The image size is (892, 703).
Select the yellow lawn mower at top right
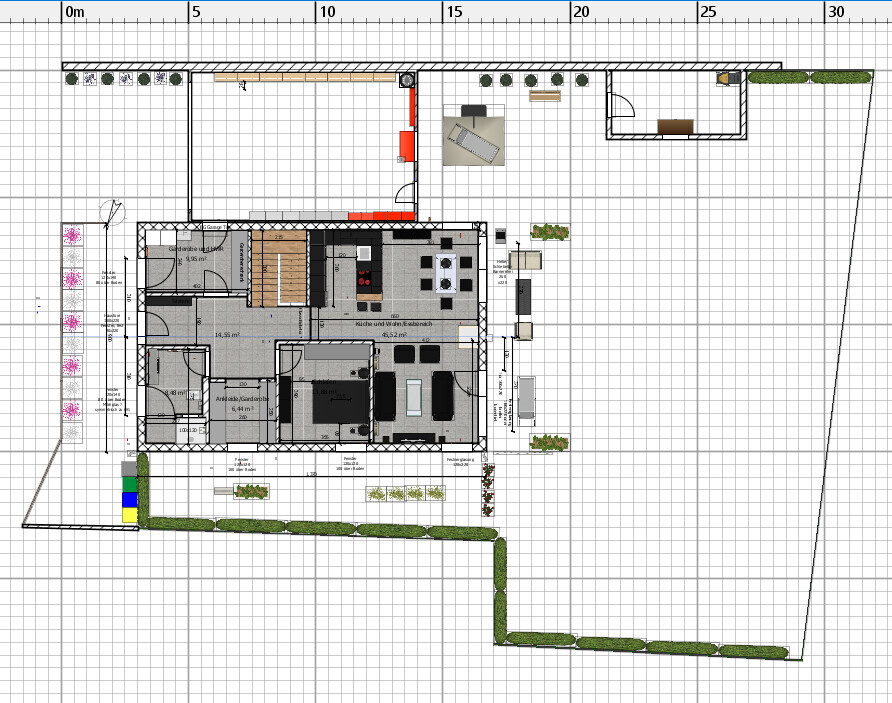[727, 78]
